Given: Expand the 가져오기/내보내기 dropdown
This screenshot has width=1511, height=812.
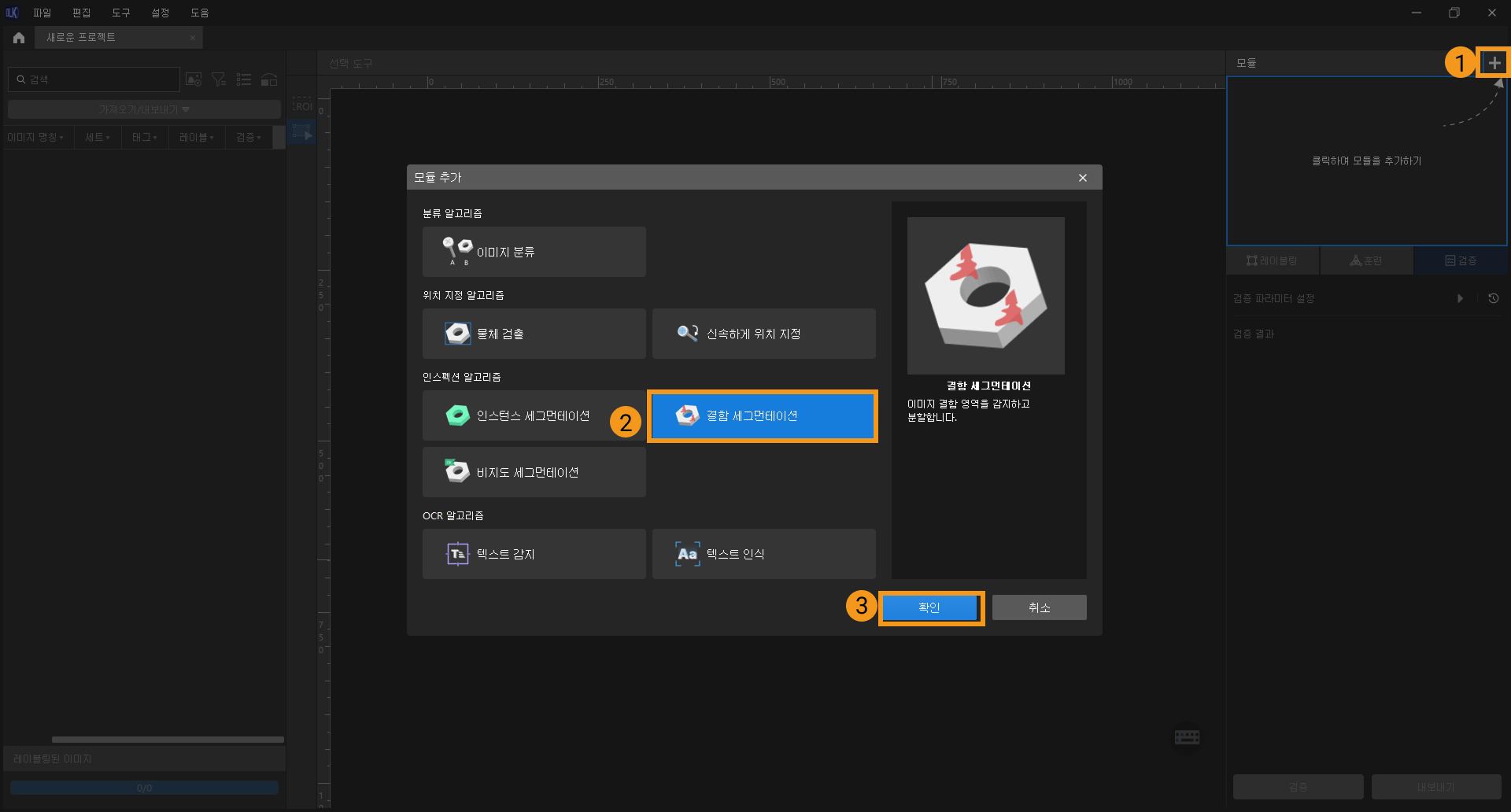Looking at the screenshot, I should [144, 109].
